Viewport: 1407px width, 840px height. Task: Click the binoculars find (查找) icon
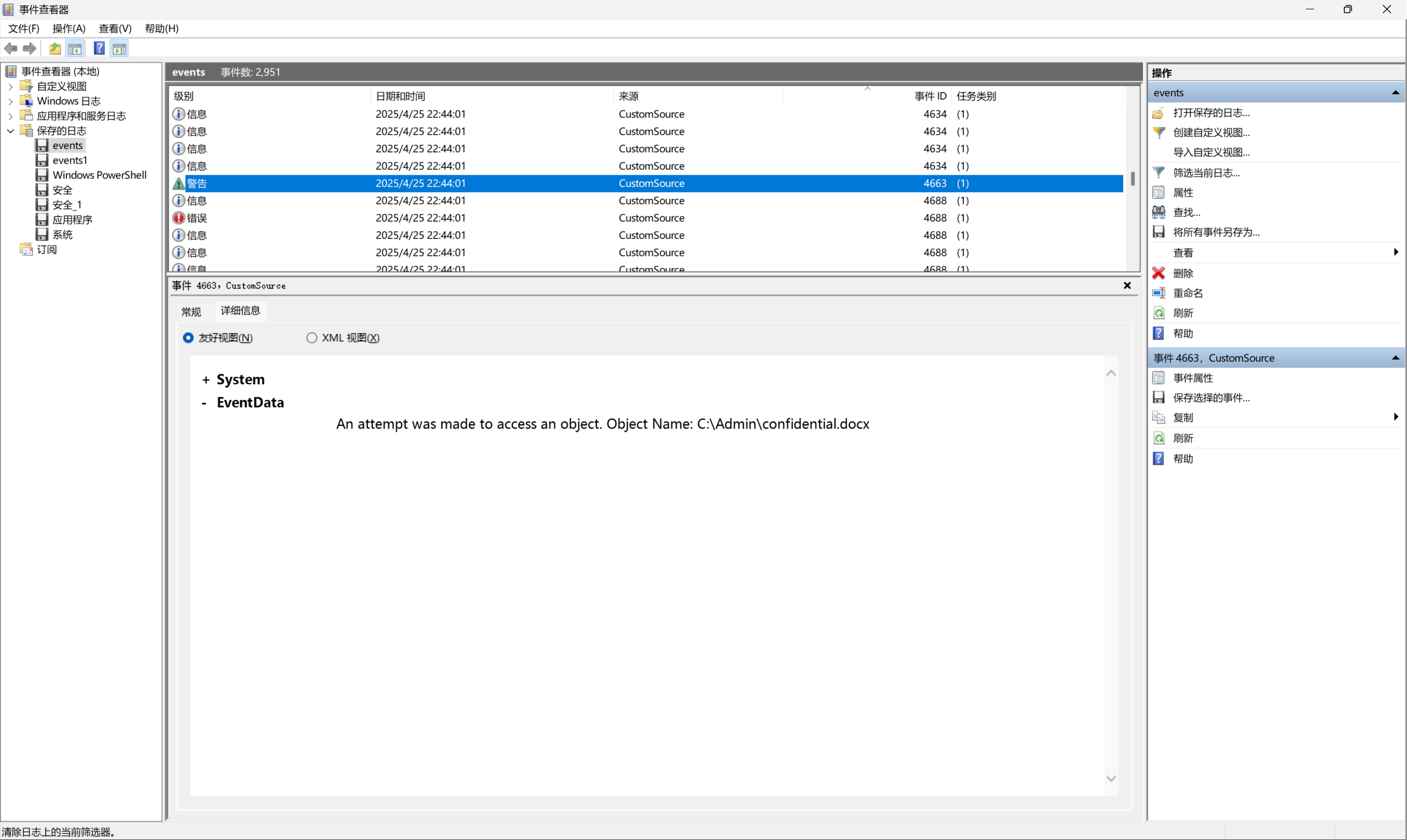pyautogui.click(x=1159, y=212)
